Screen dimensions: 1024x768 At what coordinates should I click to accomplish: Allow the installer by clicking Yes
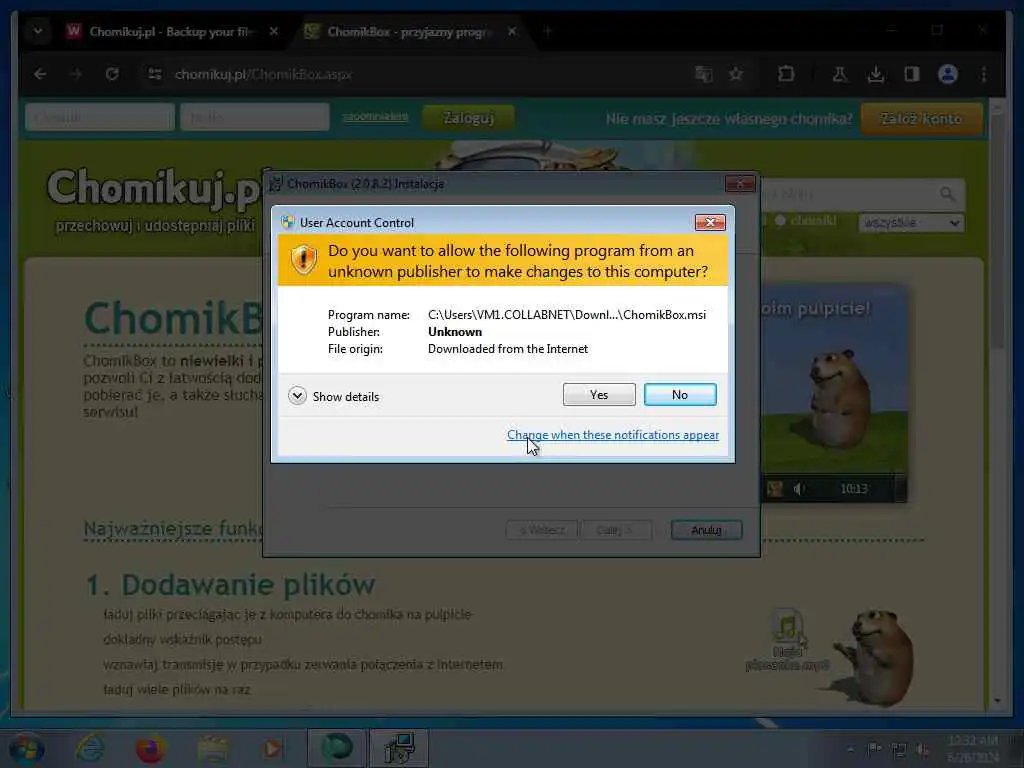click(599, 394)
